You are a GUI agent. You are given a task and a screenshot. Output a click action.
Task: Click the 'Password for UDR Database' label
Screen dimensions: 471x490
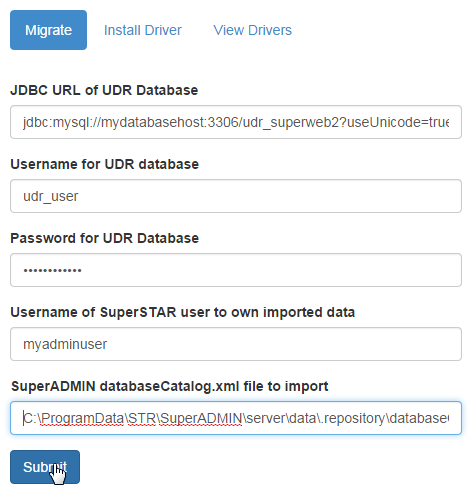click(x=104, y=238)
